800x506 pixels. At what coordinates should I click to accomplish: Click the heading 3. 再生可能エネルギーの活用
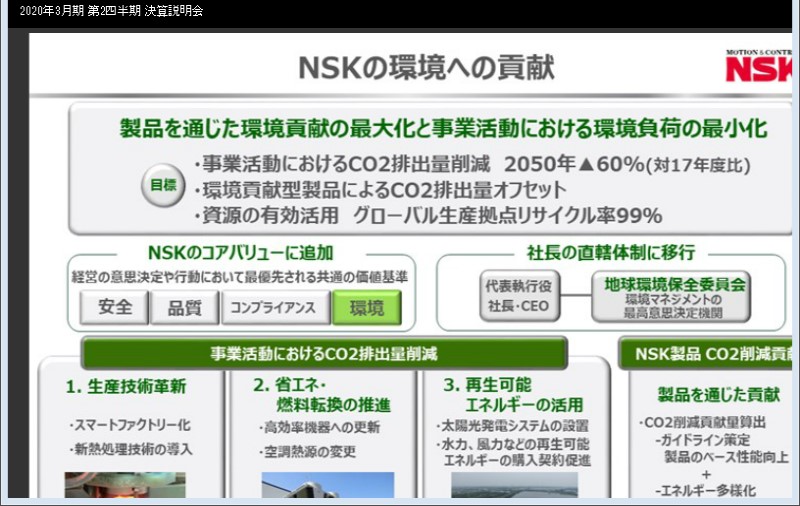click(x=513, y=395)
